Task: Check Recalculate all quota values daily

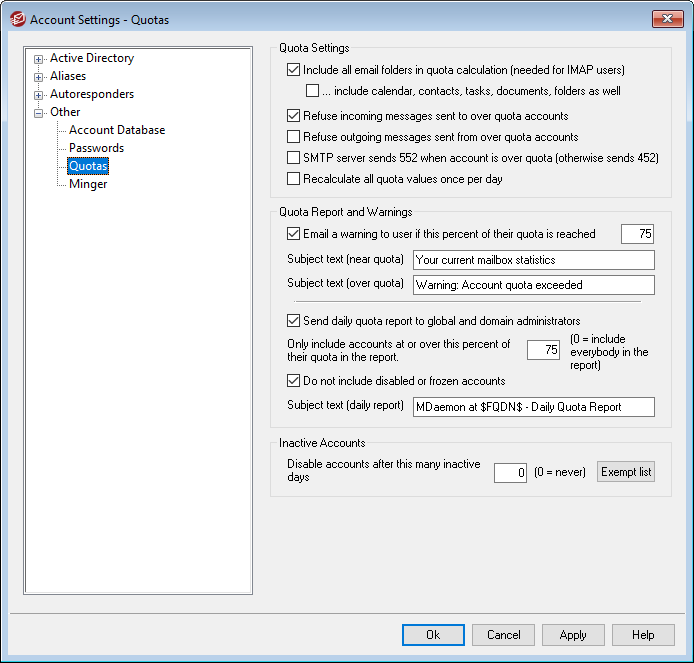Action: pyautogui.click(x=293, y=179)
